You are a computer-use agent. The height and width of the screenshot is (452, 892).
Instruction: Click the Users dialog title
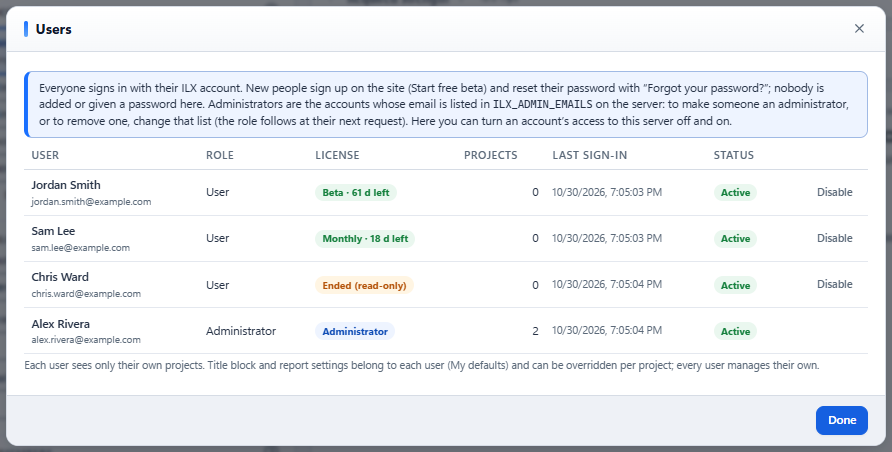[53, 29]
